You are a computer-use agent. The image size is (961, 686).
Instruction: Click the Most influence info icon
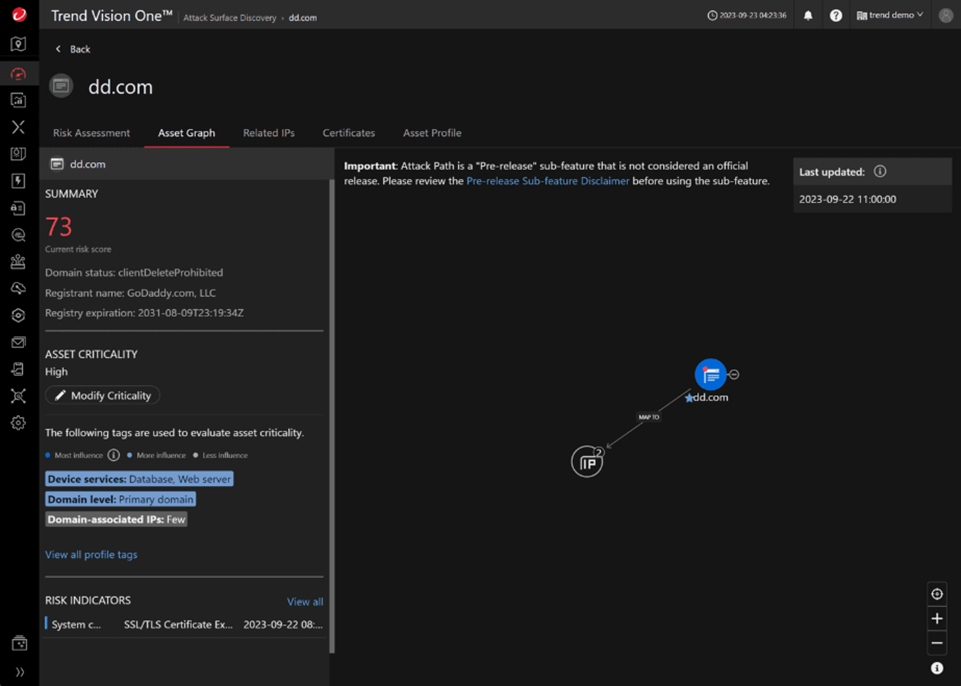point(113,455)
